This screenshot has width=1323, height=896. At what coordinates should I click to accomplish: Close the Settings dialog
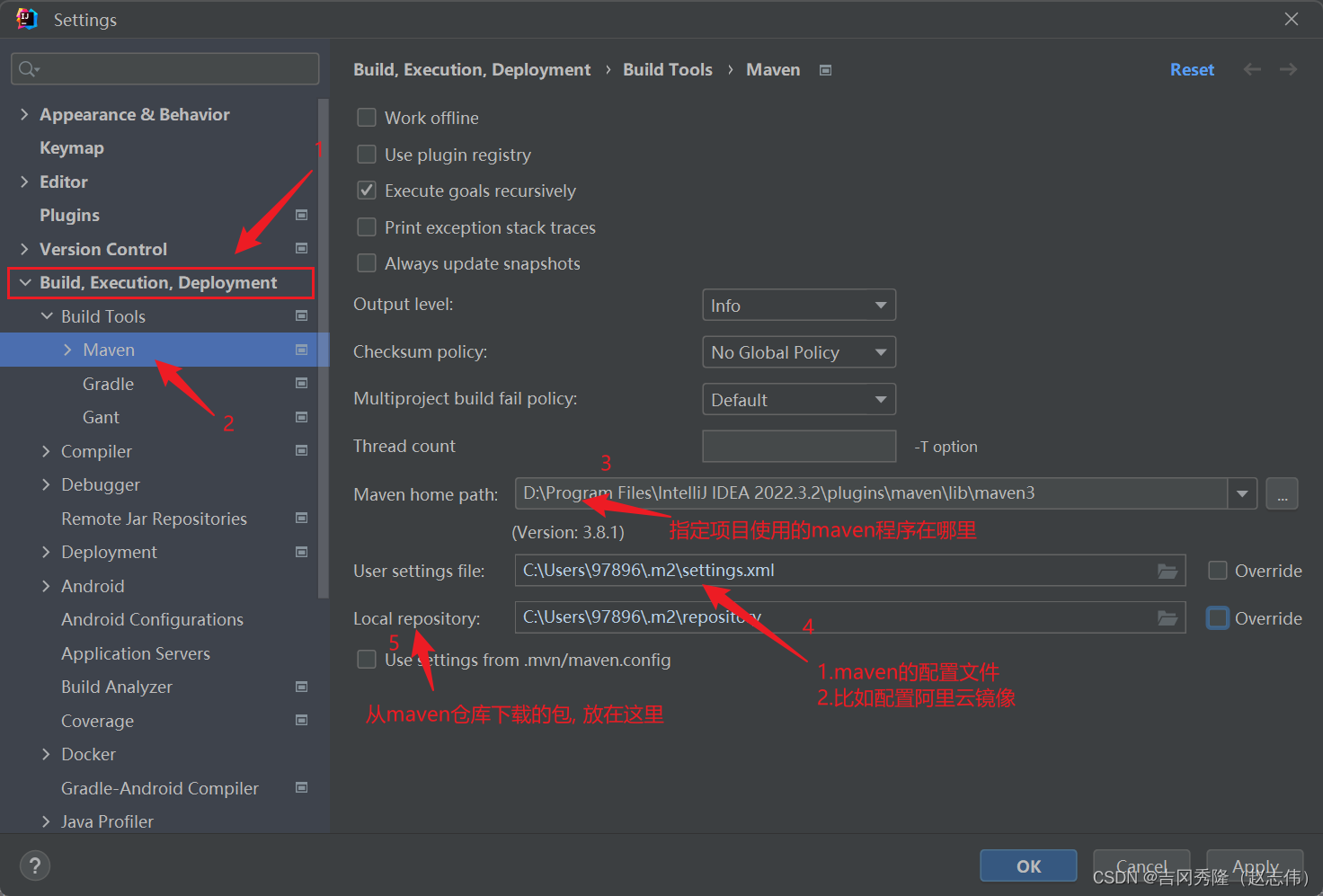[1292, 19]
